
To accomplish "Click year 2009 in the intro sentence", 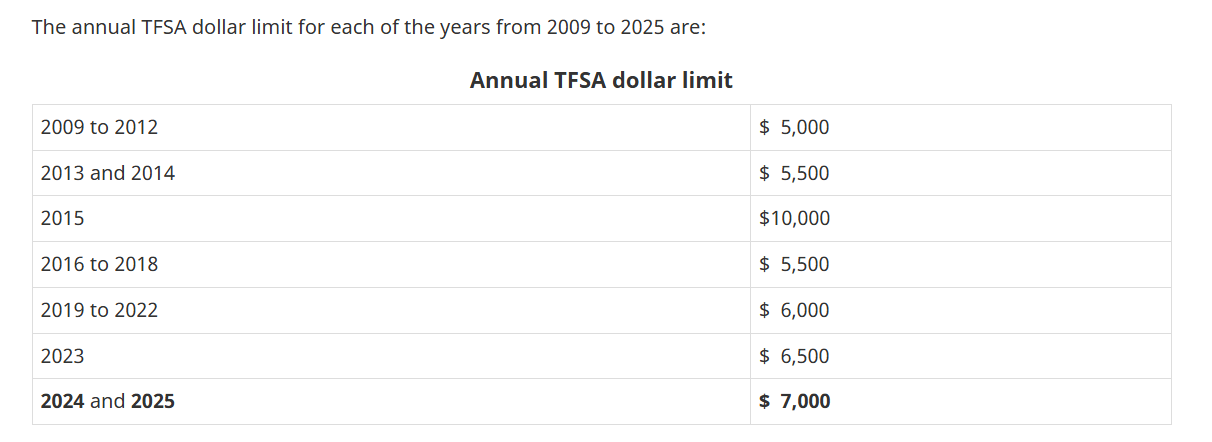I will click(x=570, y=26).
